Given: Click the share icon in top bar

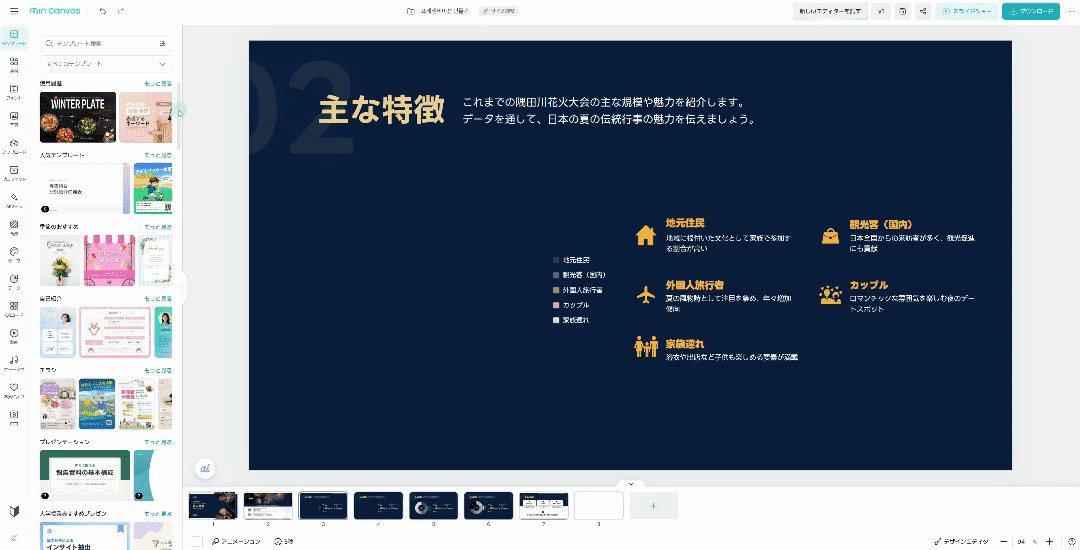Looking at the screenshot, I should (923, 11).
